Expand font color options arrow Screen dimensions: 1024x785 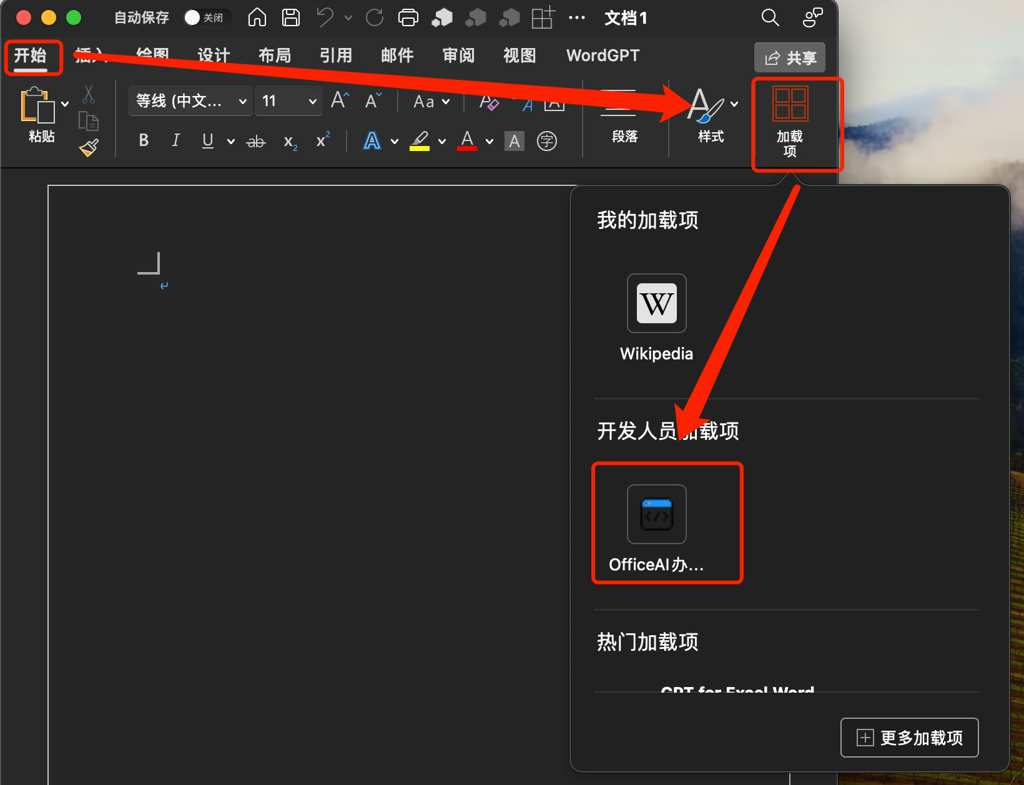point(490,141)
